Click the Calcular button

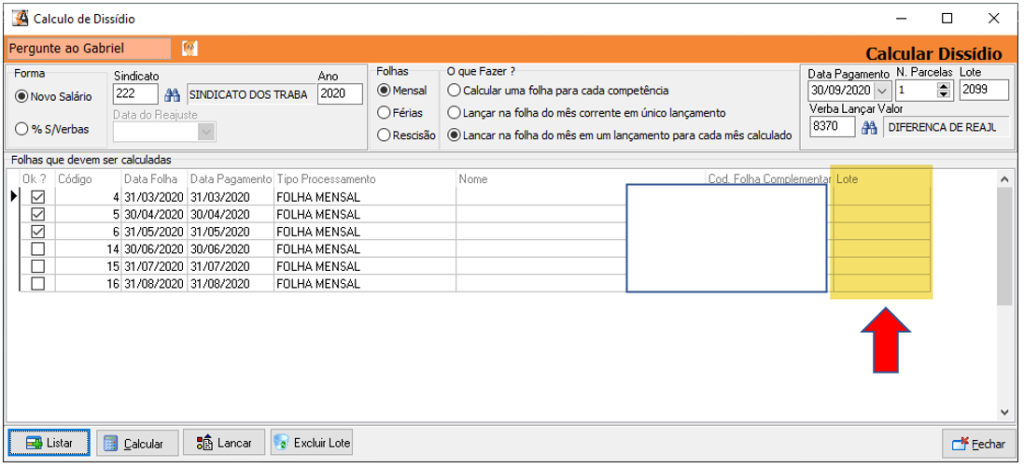tap(138, 443)
